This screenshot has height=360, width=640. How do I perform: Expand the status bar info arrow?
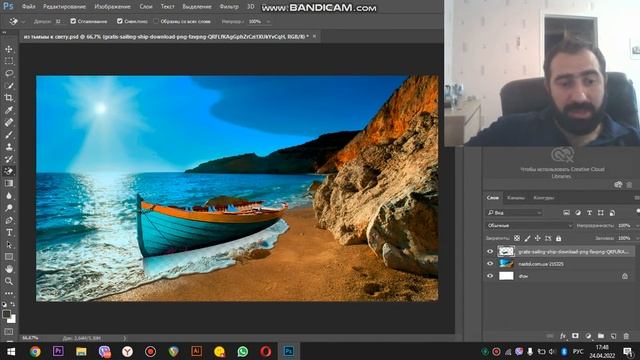click(124, 338)
